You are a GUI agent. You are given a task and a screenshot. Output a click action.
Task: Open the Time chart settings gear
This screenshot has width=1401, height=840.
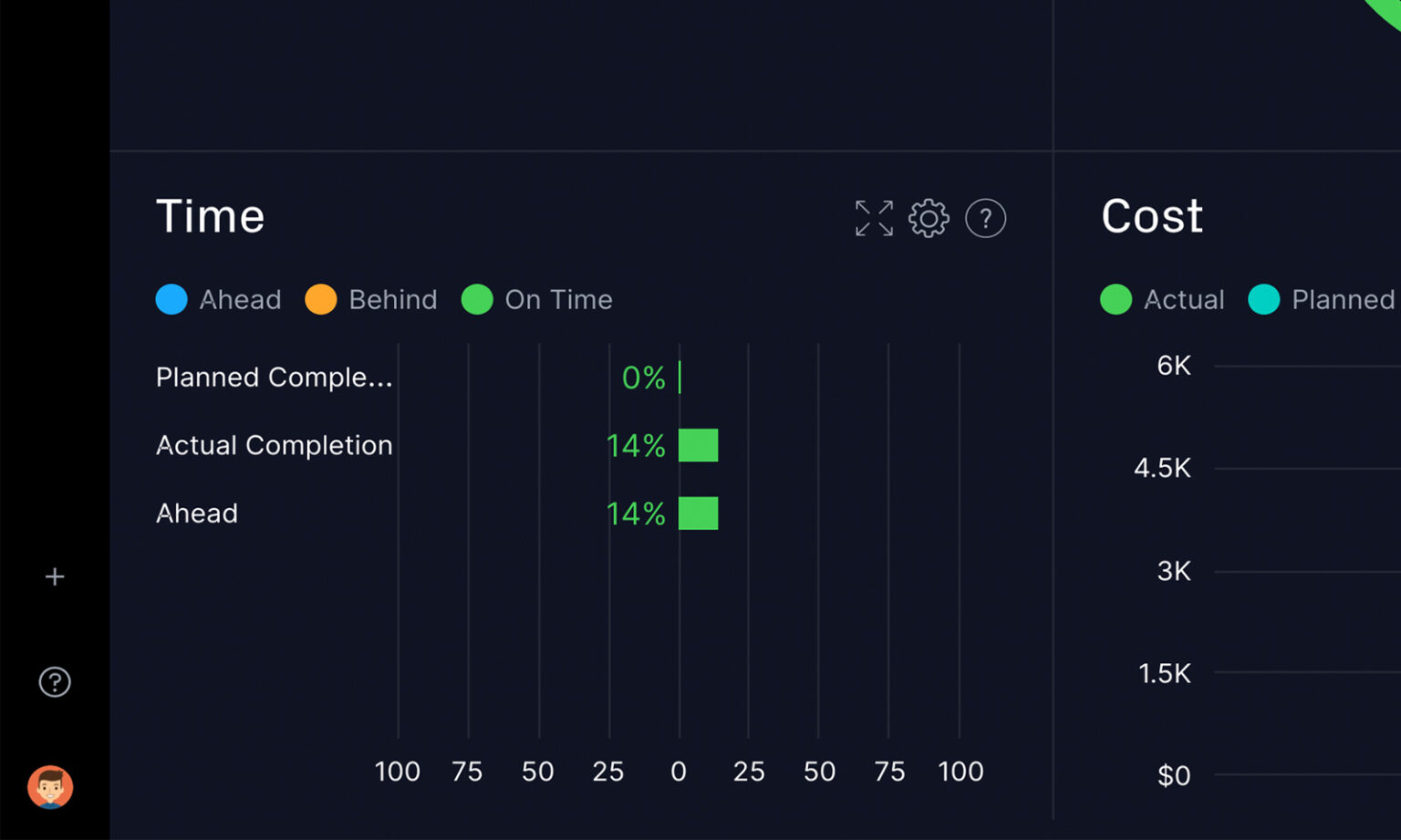click(929, 218)
